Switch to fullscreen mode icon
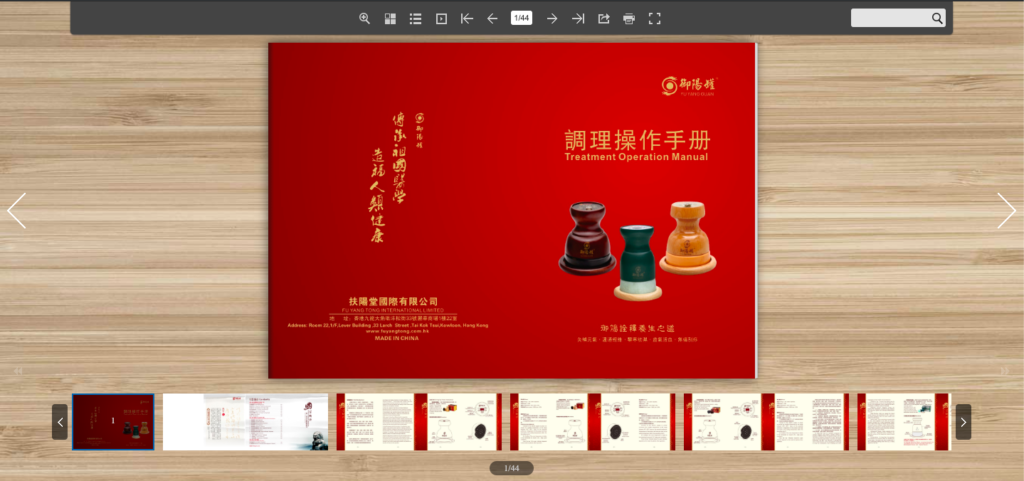Image resolution: width=1024 pixels, height=481 pixels. [654, 18]
